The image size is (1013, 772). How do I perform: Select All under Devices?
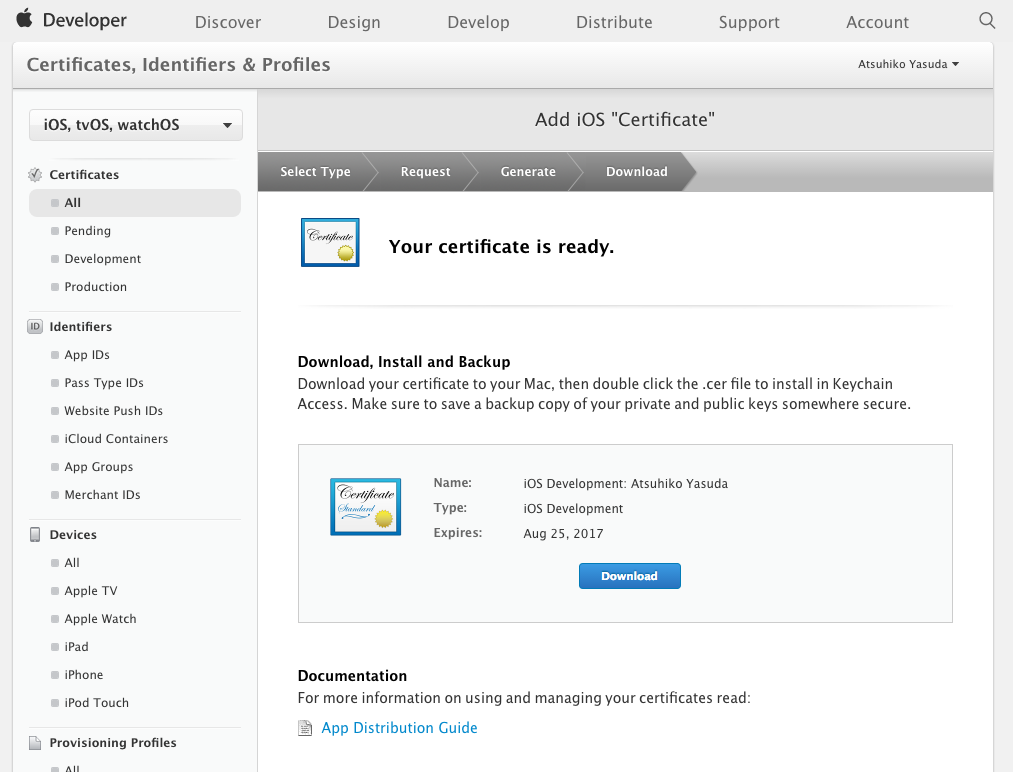(x=72, y=563)
